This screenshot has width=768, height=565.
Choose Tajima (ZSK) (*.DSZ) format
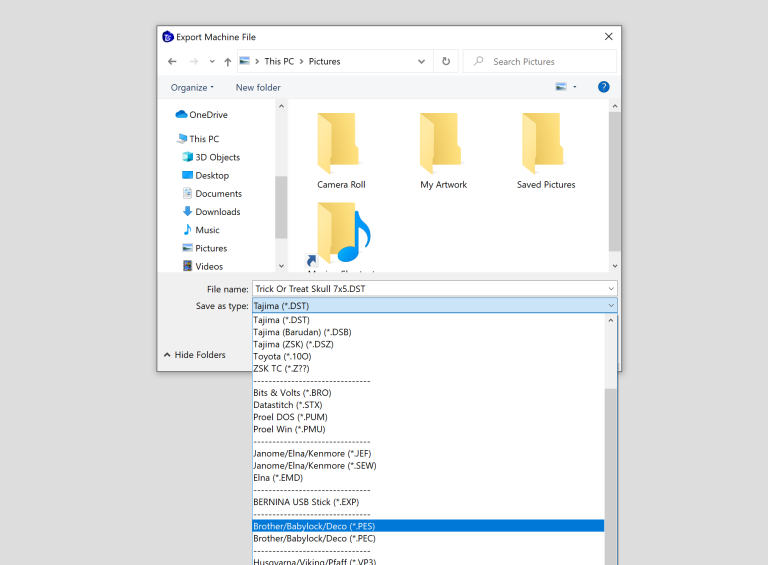428,344
